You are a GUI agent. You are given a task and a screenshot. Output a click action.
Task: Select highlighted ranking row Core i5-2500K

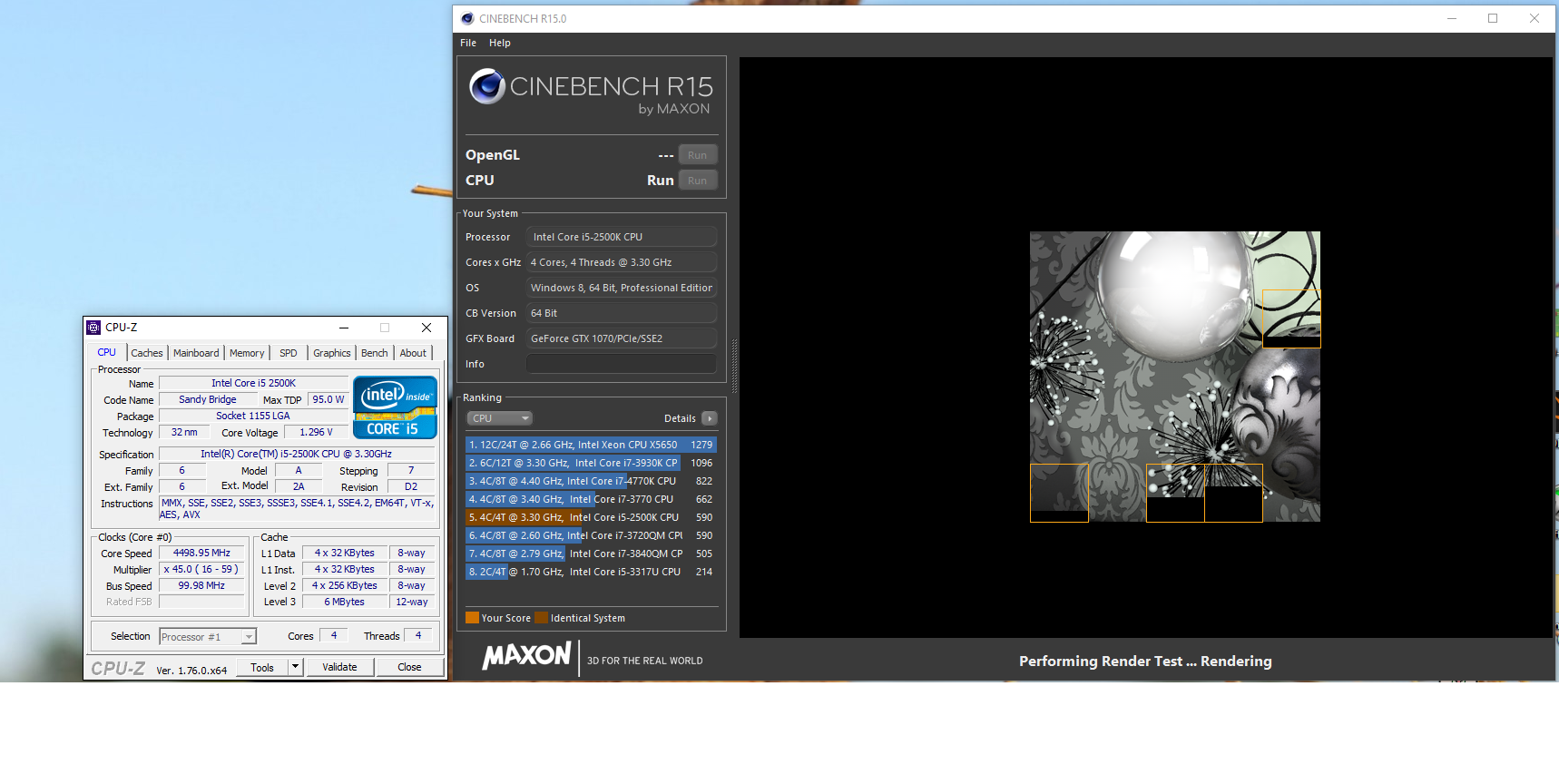click(591, 517)
